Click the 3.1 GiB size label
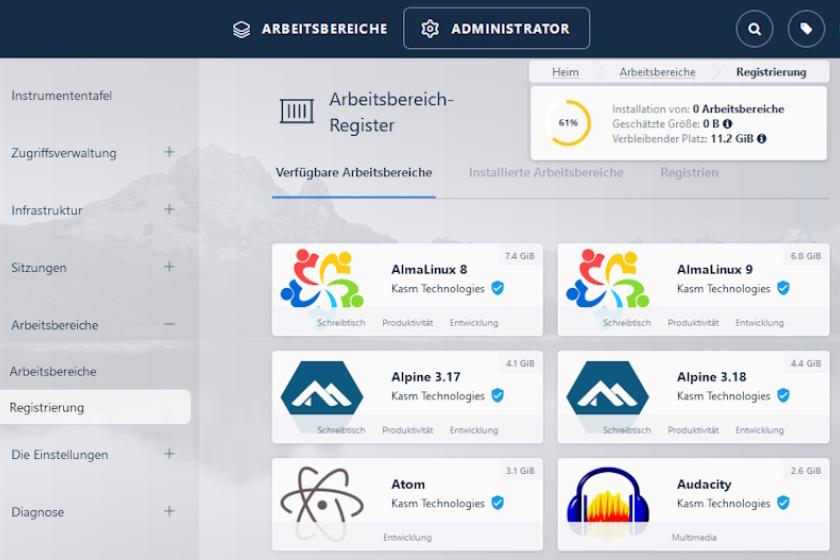This screenshot has width=840, height=560. [x=520, y=471]
